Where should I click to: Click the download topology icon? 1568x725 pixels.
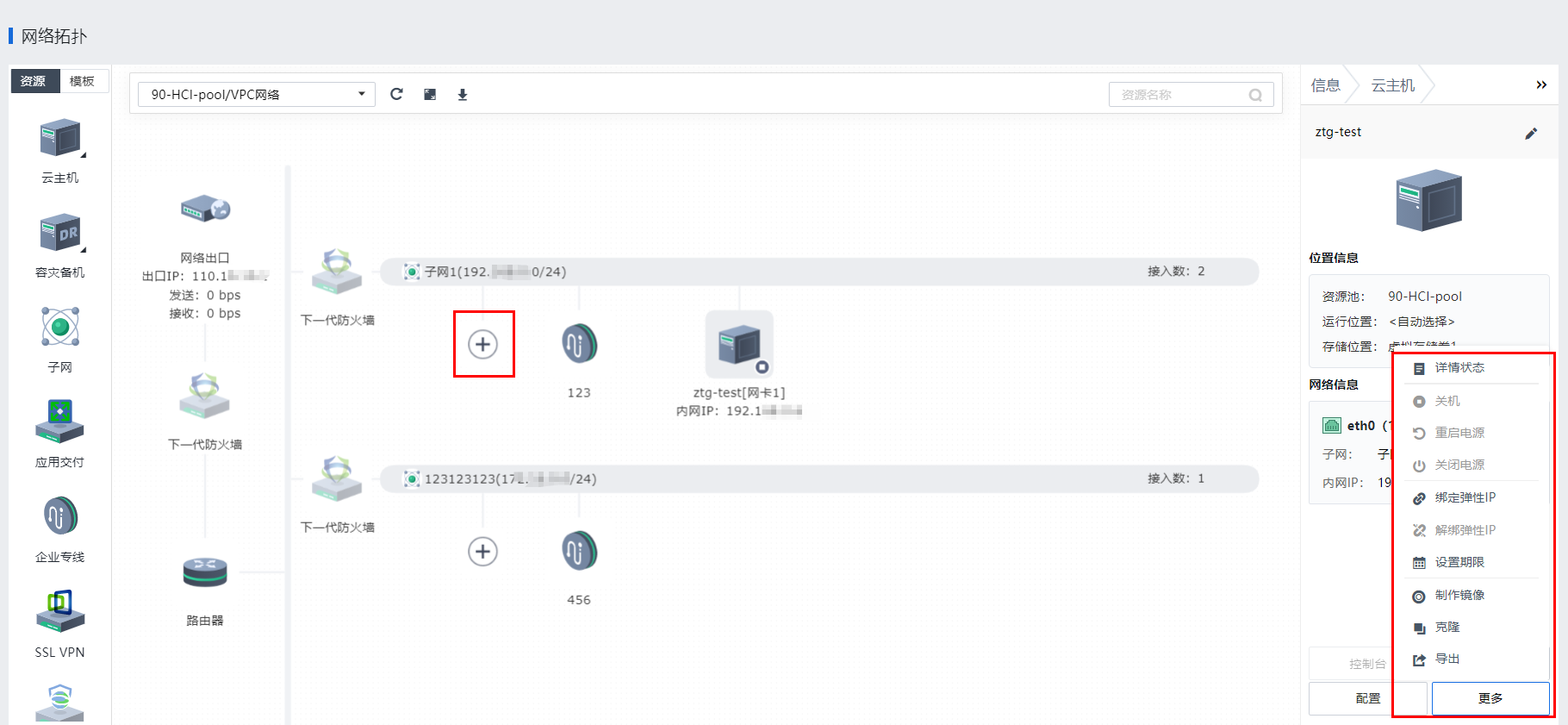tap(463, 94)
